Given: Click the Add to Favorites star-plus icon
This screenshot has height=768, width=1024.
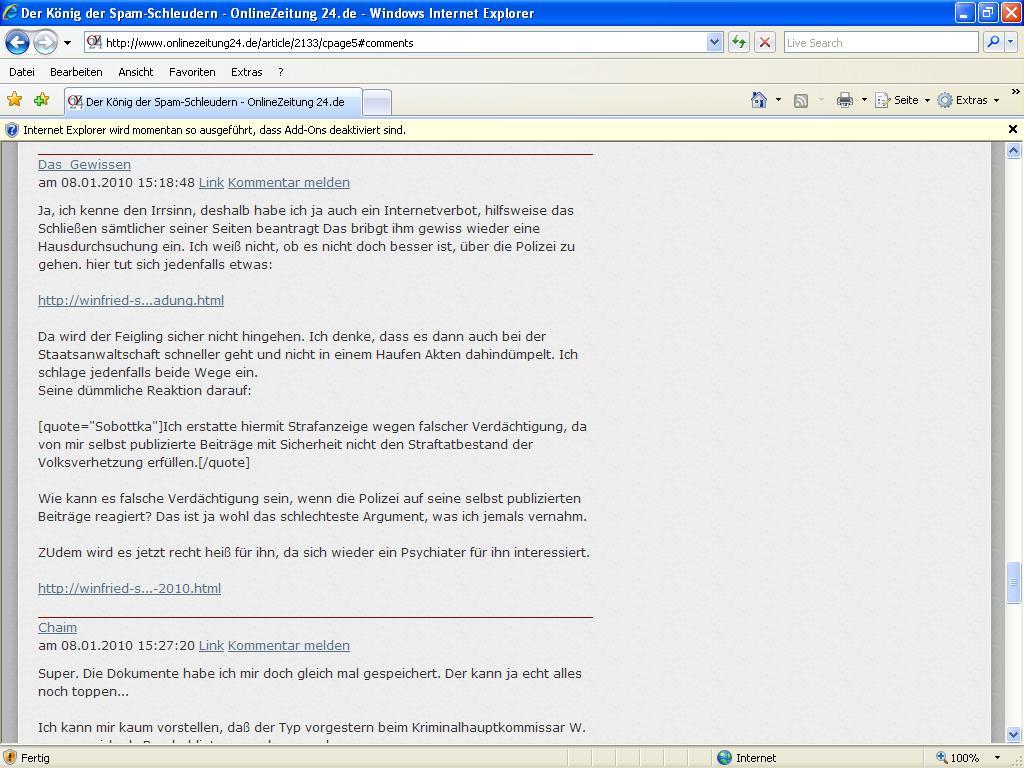Looking at the screenshot, I should click(41, 99).
